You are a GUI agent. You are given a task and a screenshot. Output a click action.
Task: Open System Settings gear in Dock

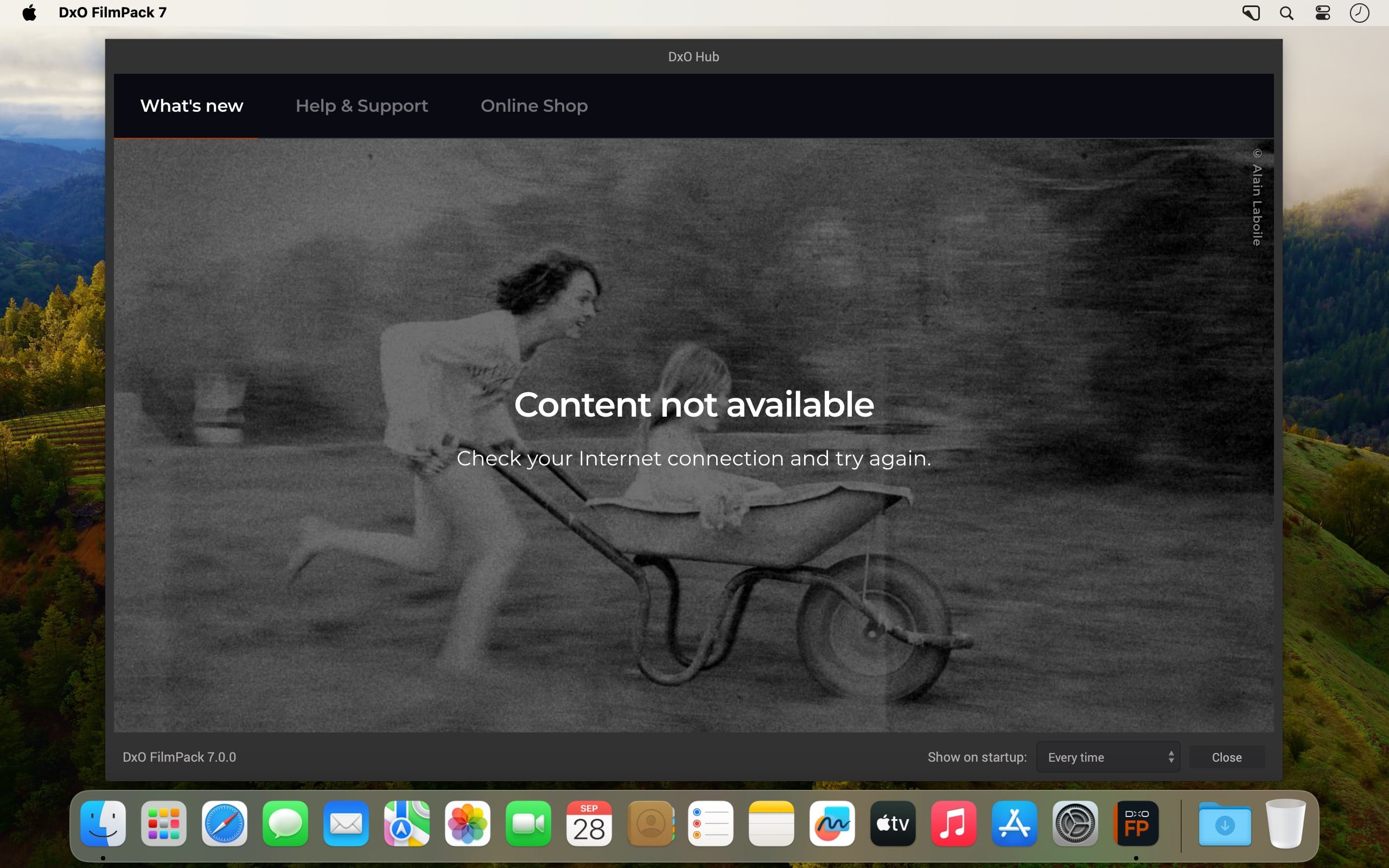coord(1075,824)
